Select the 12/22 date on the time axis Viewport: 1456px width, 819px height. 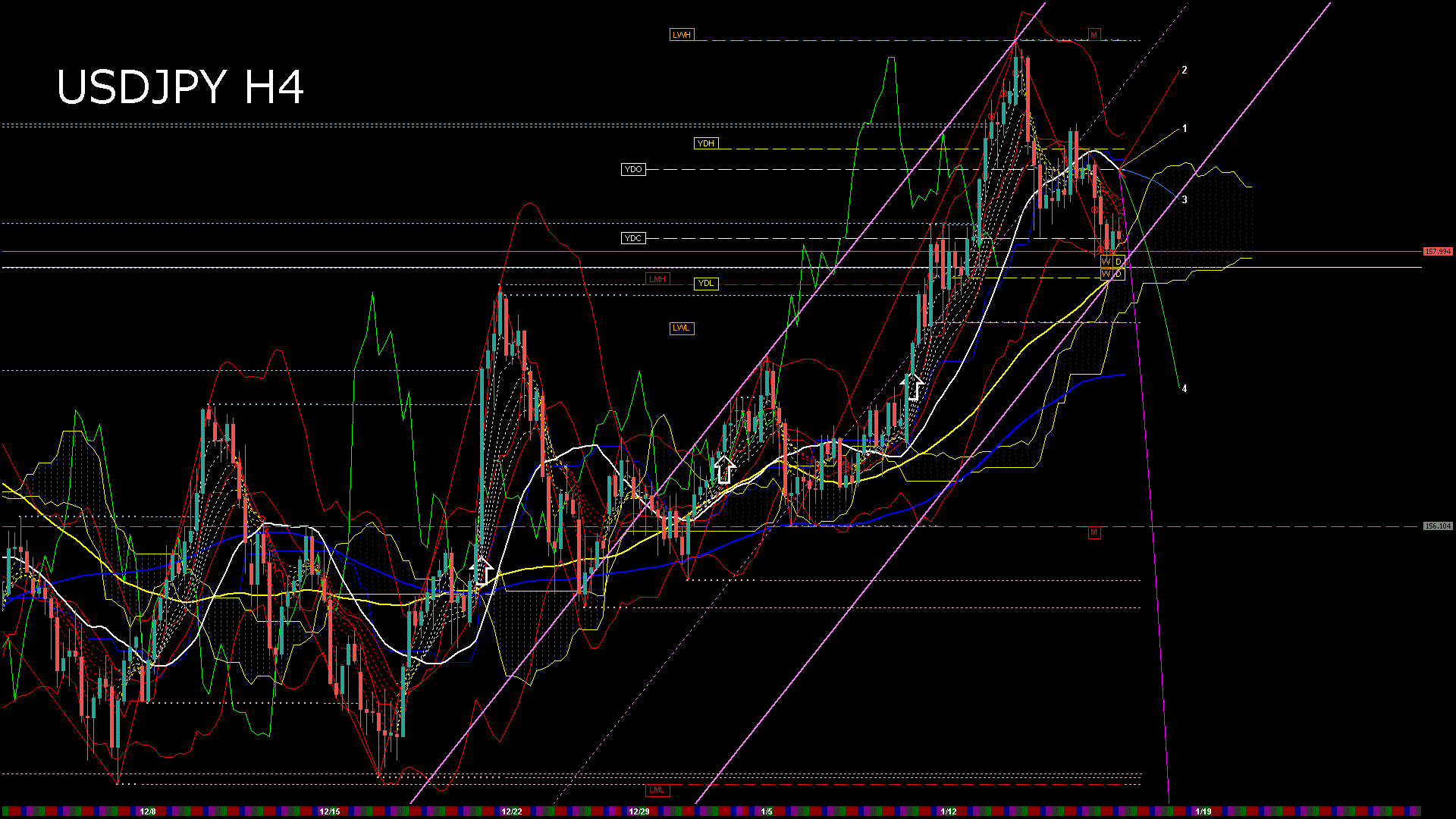click(512, 811)
